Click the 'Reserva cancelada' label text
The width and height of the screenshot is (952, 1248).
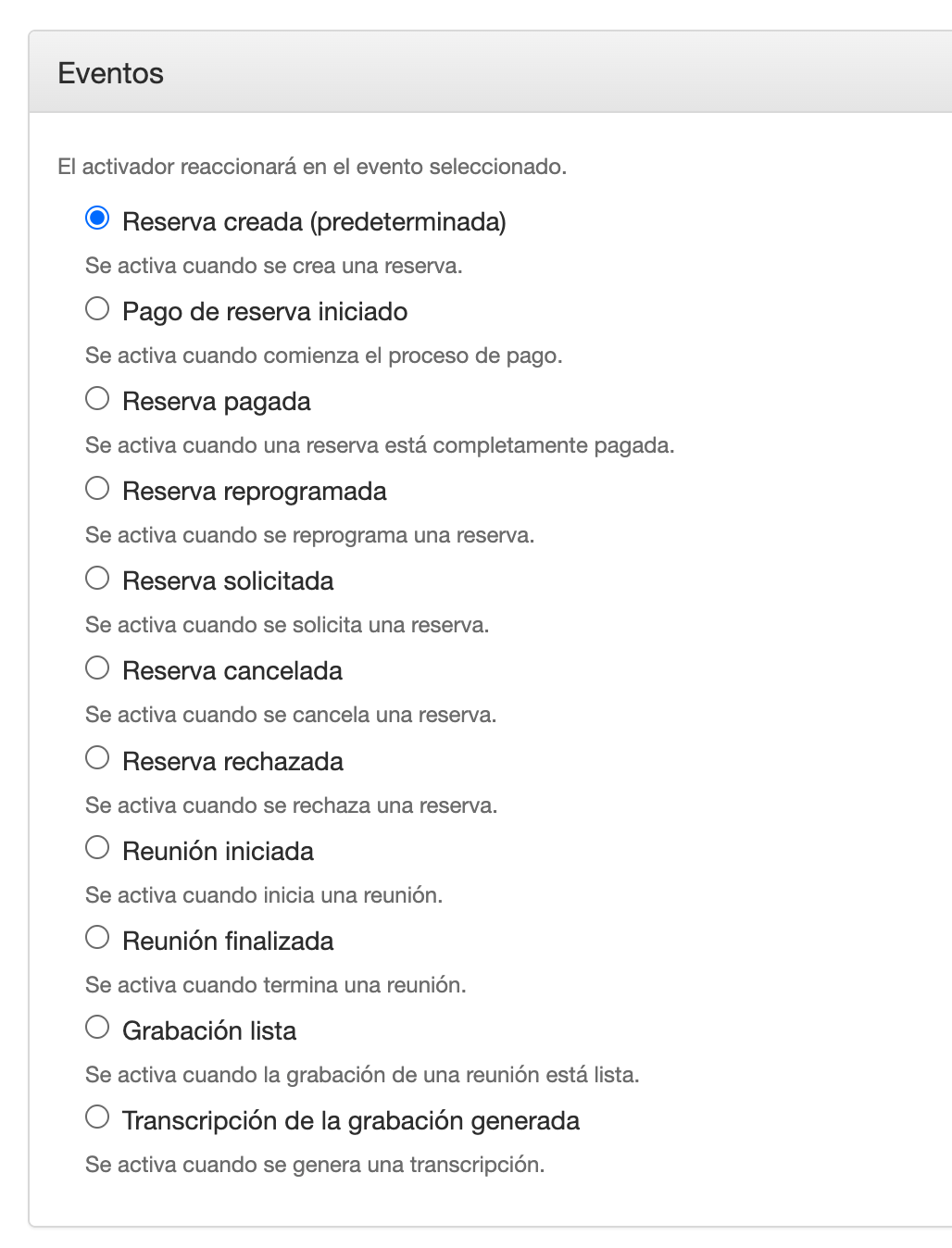tap(232, 671)
